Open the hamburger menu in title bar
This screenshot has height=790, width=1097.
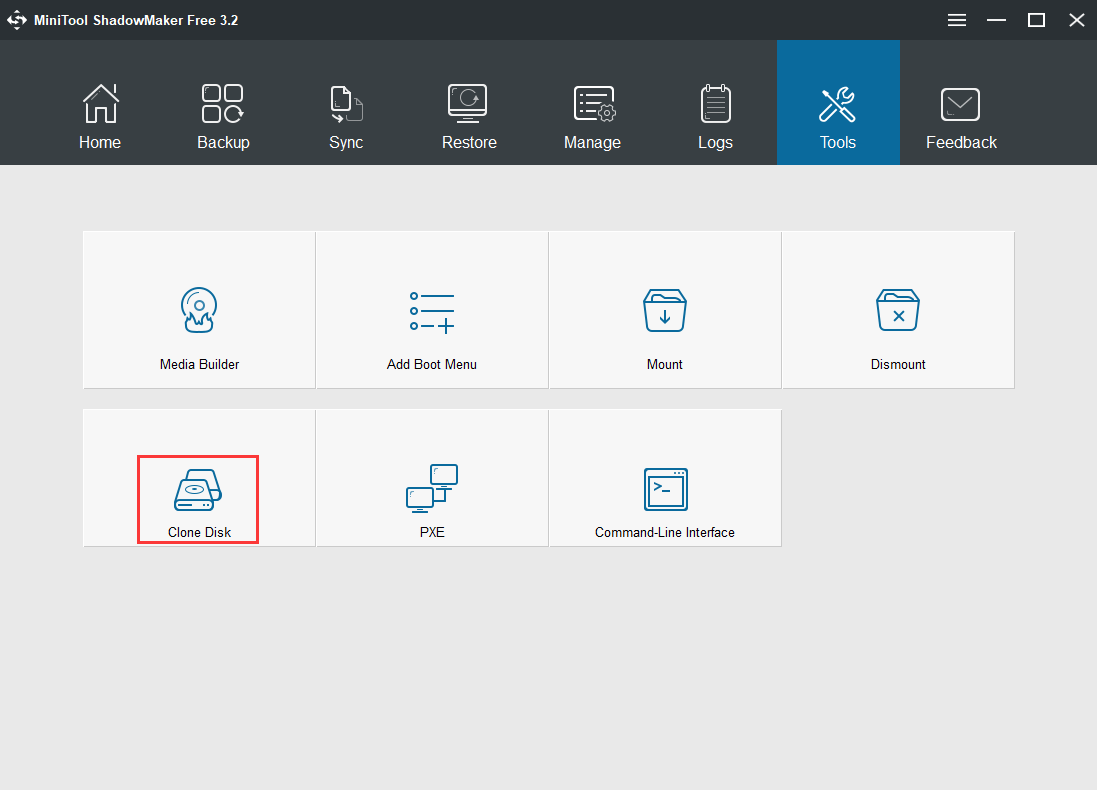[x=957, y=20]
